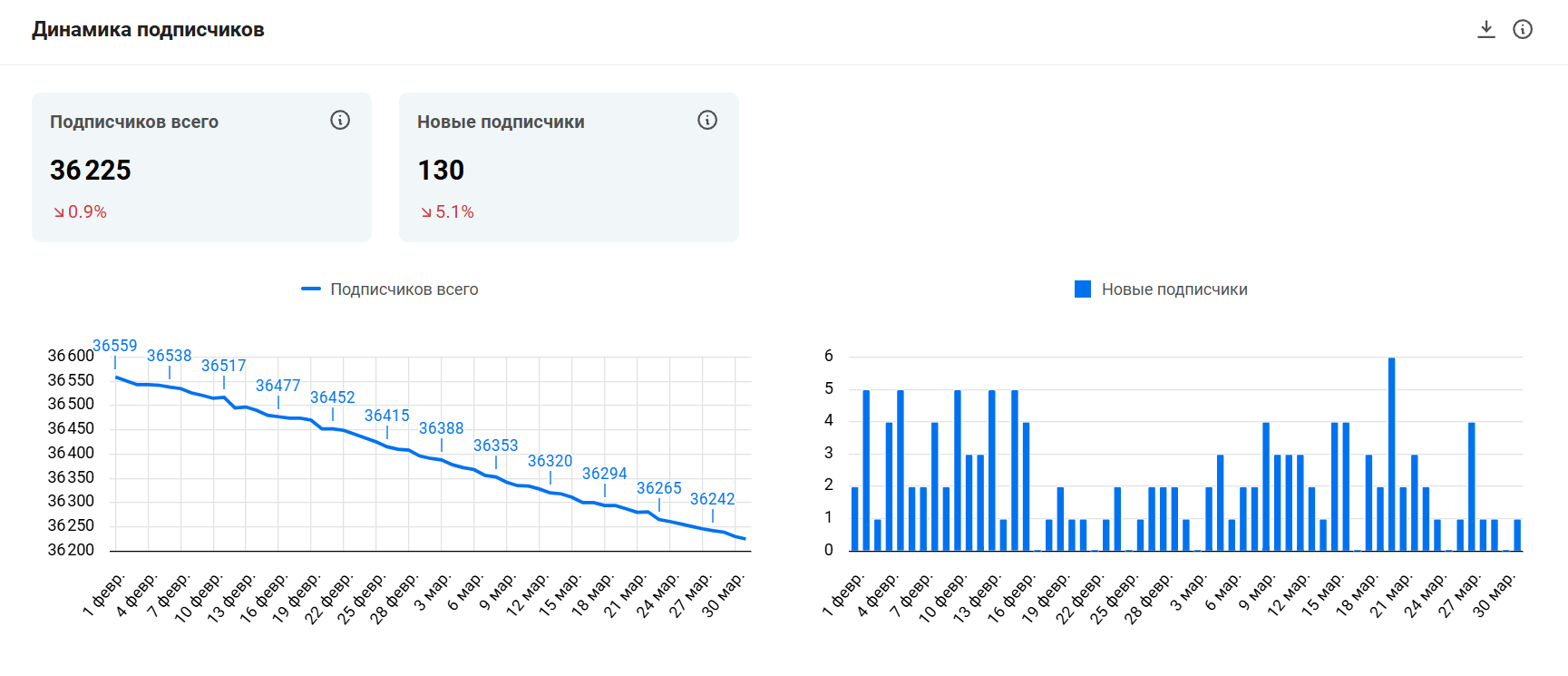Screen dimensions: 1568x676
Task: Click the 36265 data label on line chart
Action: 659,488
